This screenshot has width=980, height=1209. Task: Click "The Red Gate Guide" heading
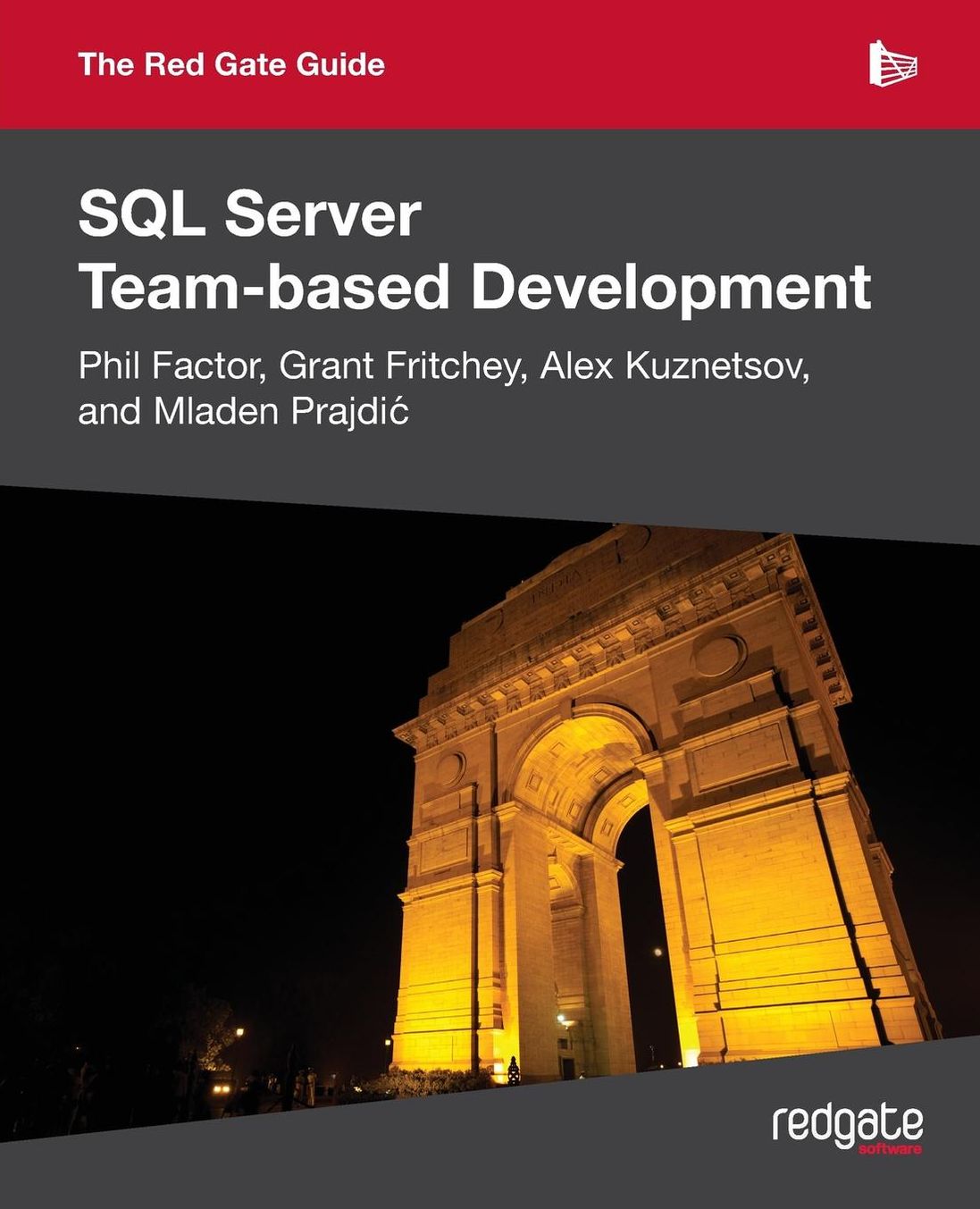[x=231, y=64]
